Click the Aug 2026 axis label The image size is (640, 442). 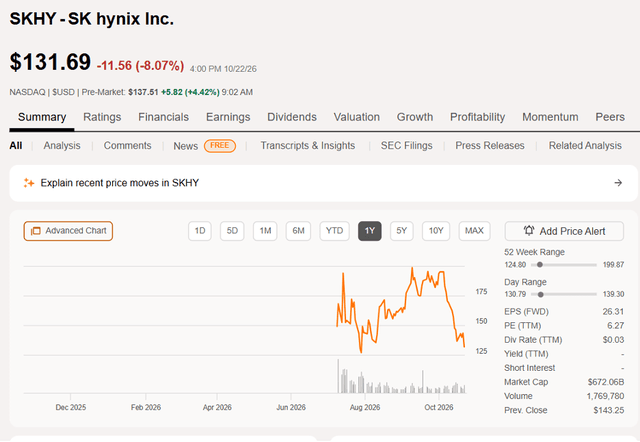[x=365, y=407]
